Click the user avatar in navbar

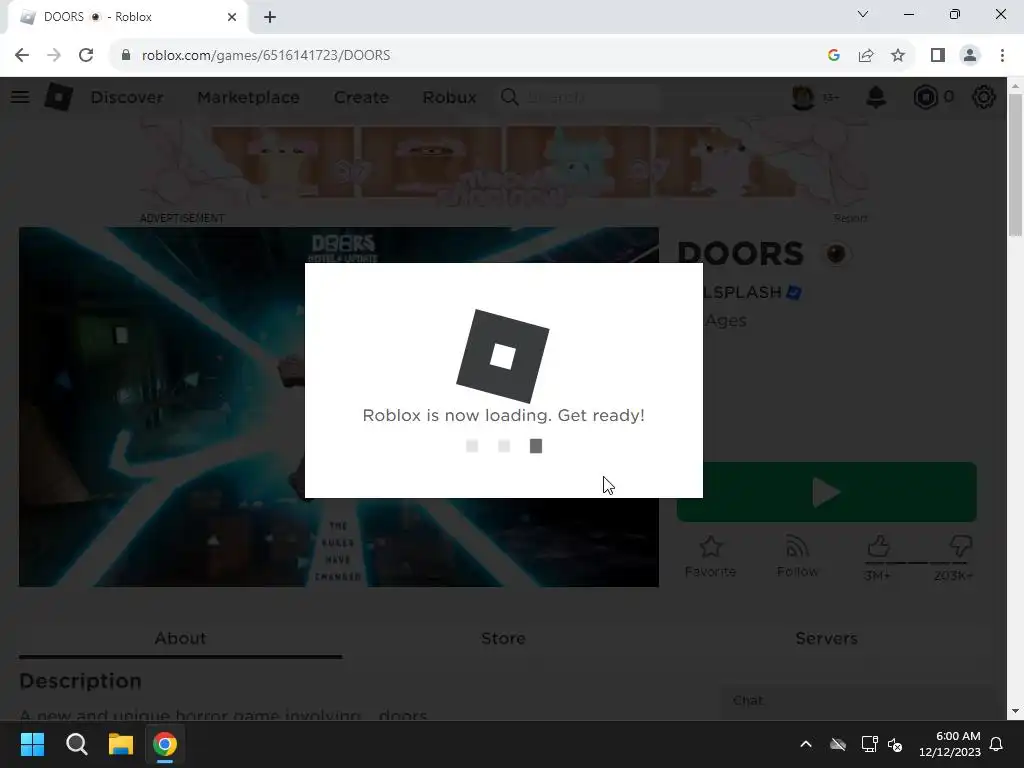[803, 97]
